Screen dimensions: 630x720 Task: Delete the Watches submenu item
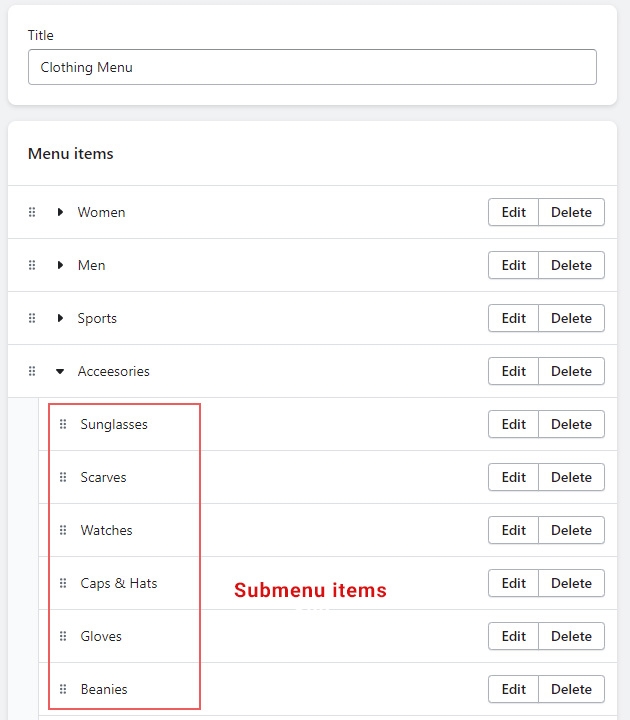point(571,530)
